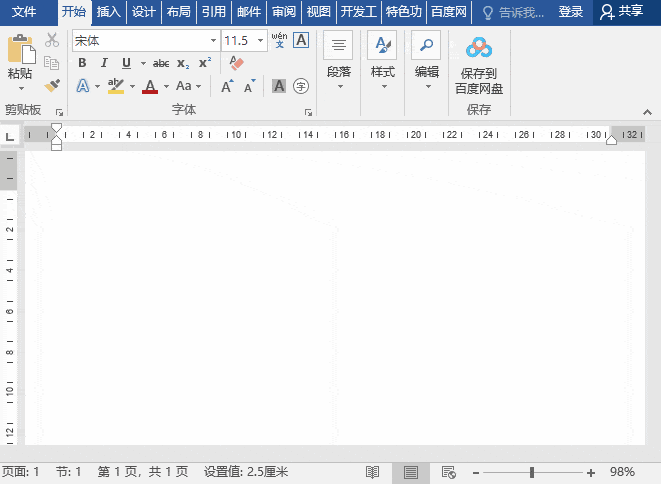661x484 pixels.
Task: Switch to the 视图 tab
Action: 319,12
